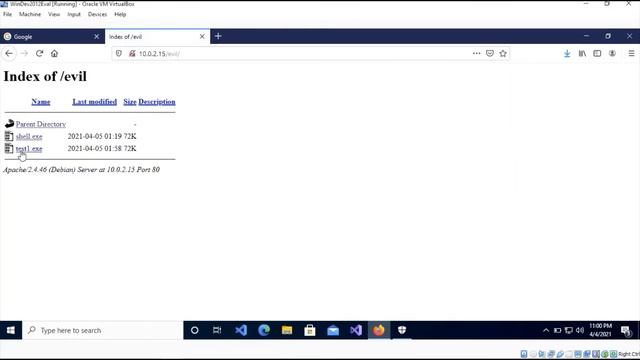Open the Windows Start menu

click(11, 330)
